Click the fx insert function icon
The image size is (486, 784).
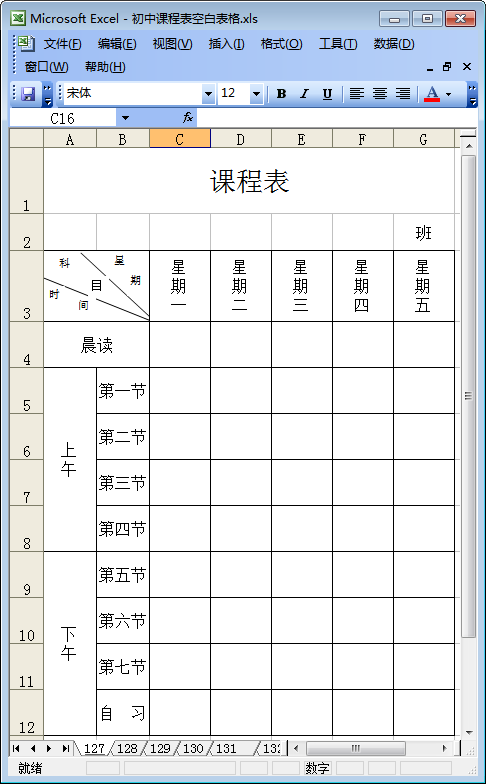(x=188, y=118)
